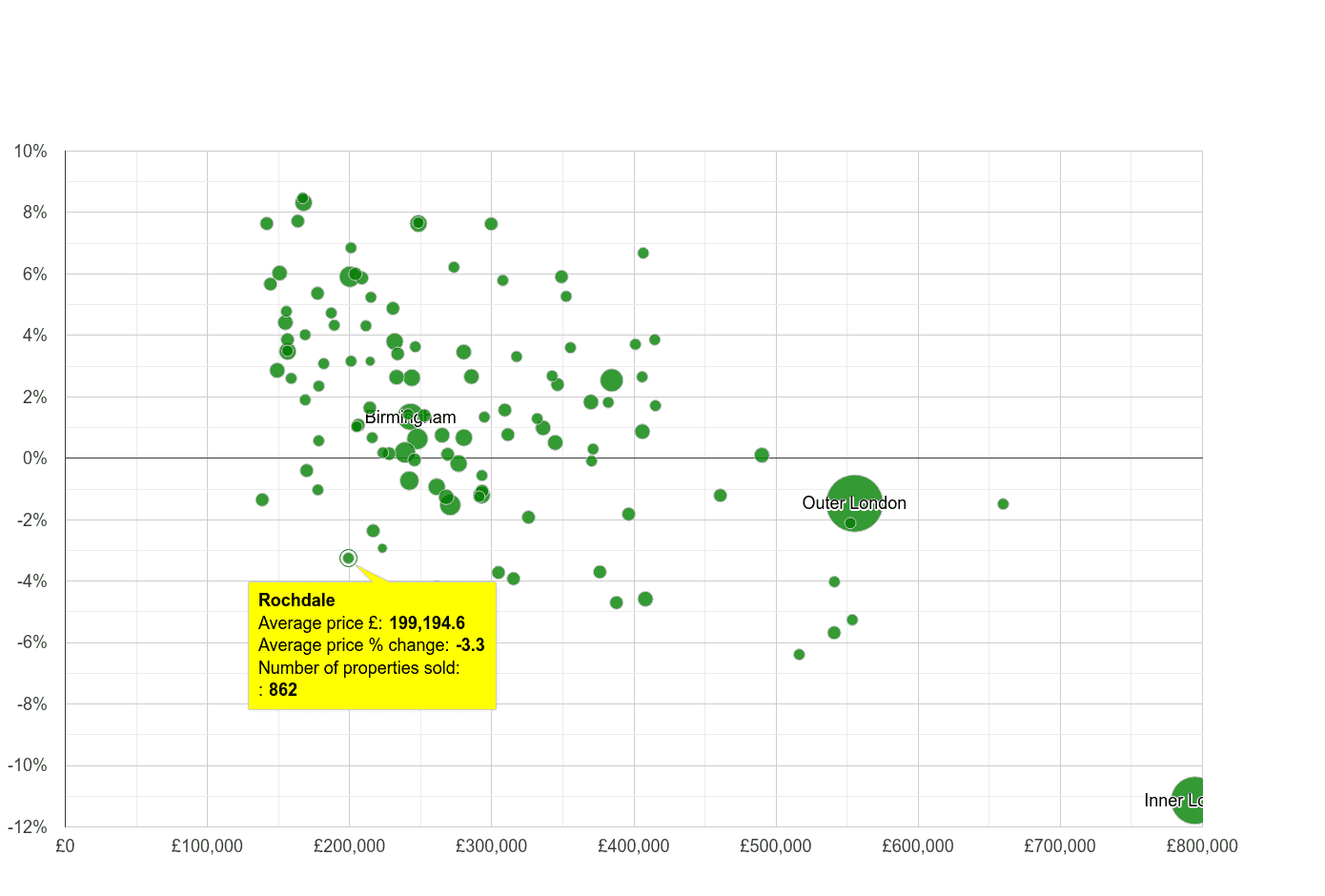This screenshot has height=896, width=1325.
Task: Click the lone bubble near £660,000
Action: 1003,502
